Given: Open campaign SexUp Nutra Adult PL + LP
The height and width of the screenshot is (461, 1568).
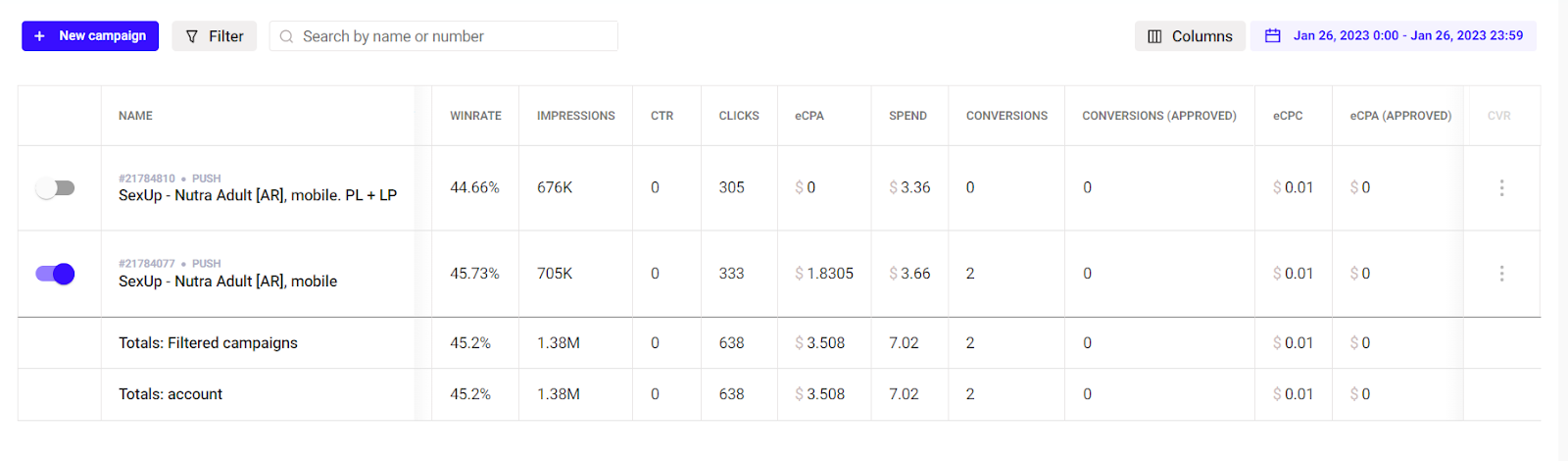Looking at the screenshot, I should [258, 195].
